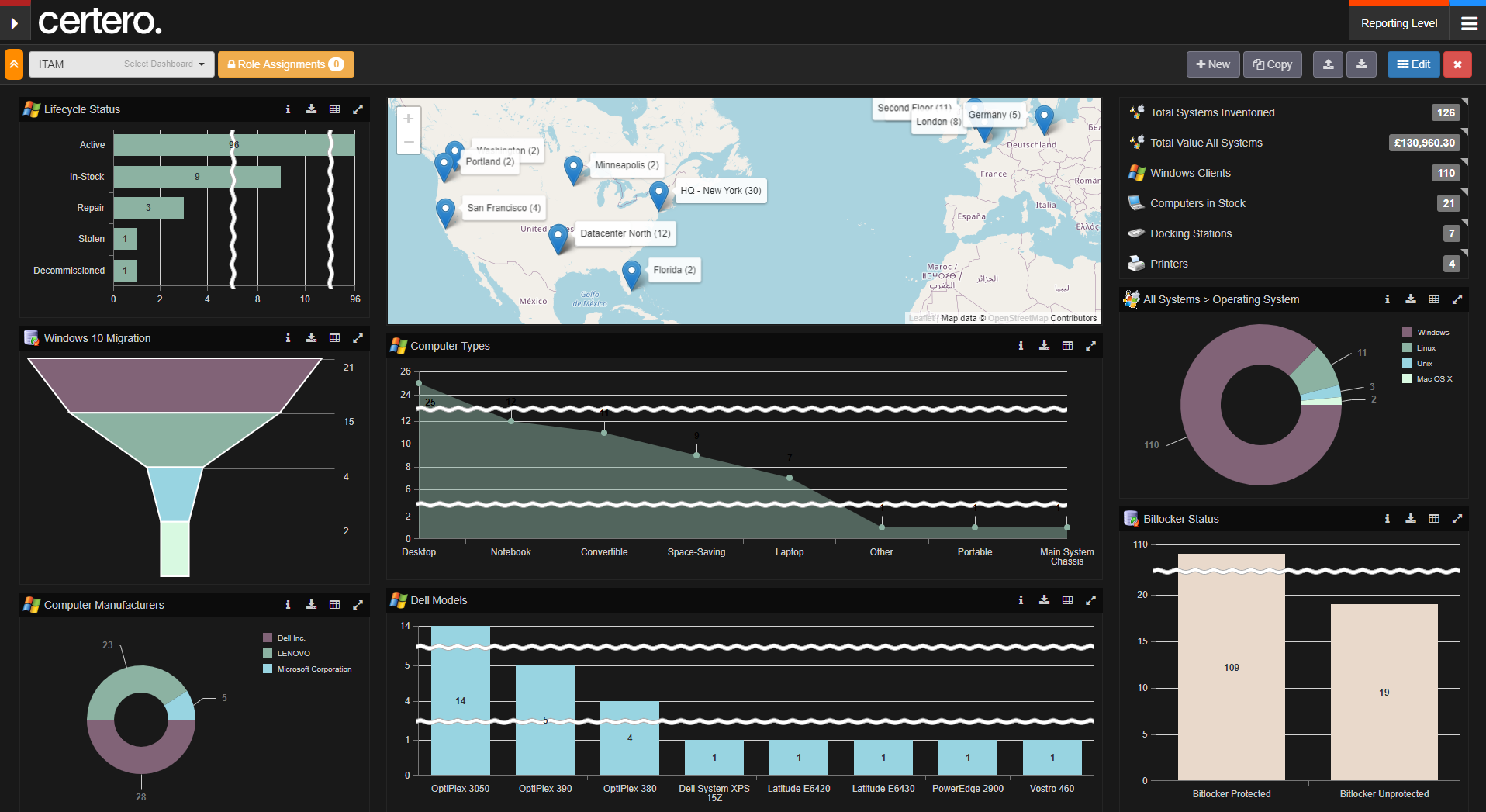Select the San Francisco map pin
This screenshot has height=812, width=1486.
445,213
